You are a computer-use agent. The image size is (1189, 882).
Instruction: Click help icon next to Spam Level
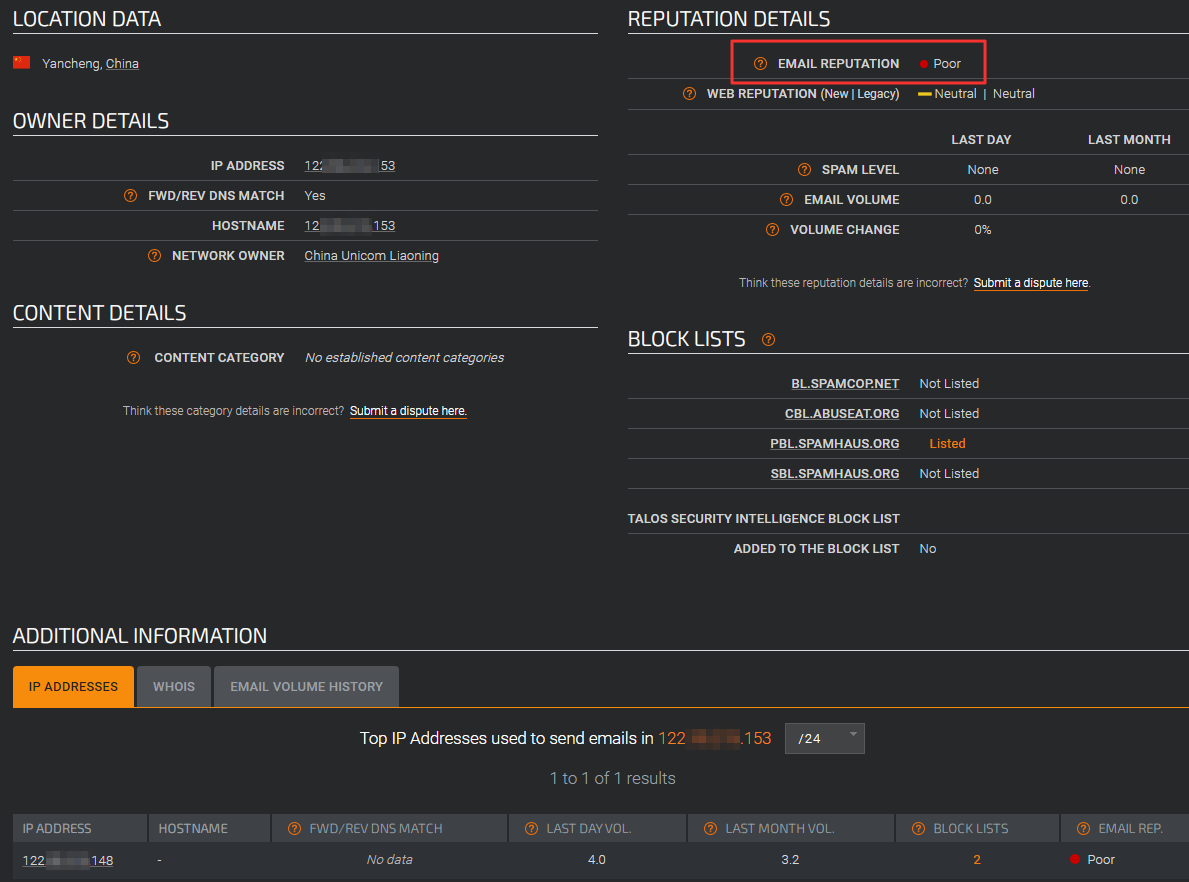point(804,170)
